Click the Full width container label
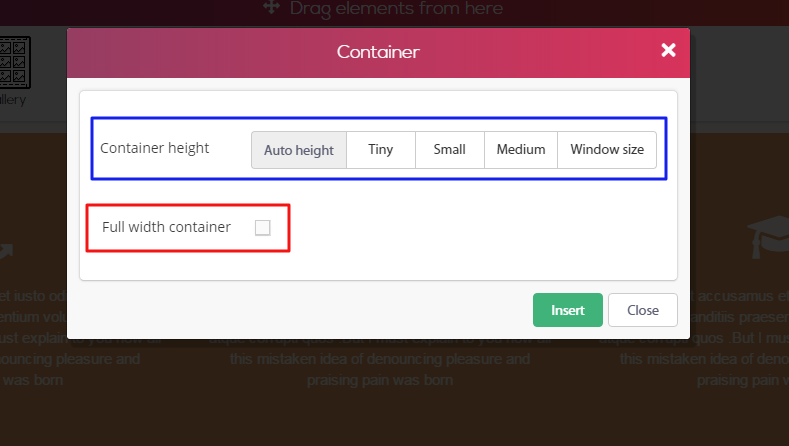This screenshot has height=446, width=789. point(167,227)
